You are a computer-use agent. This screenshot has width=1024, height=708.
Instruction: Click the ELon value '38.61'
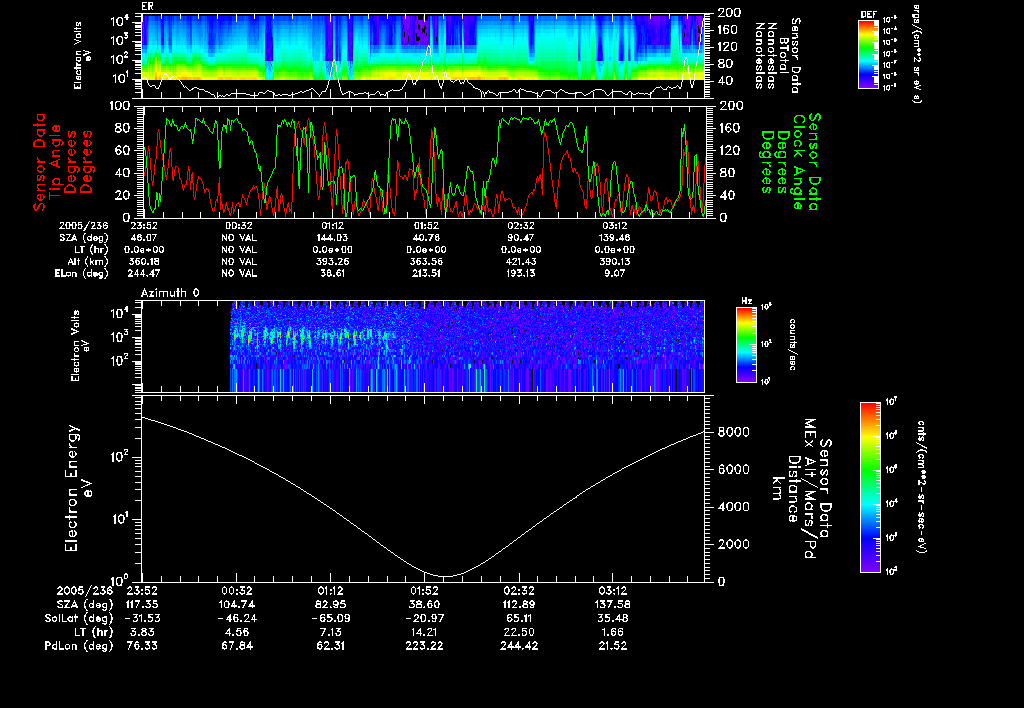332,273
